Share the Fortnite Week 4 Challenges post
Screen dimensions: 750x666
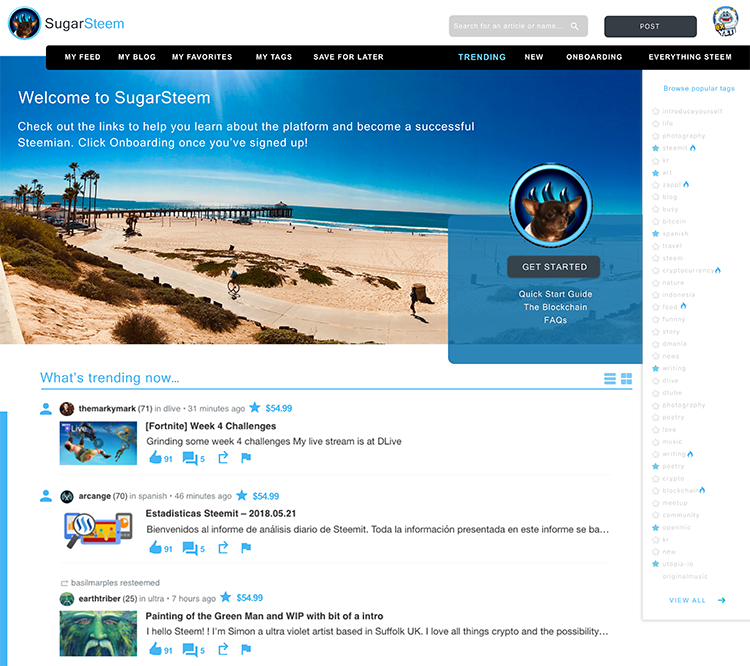click(223, 458)
